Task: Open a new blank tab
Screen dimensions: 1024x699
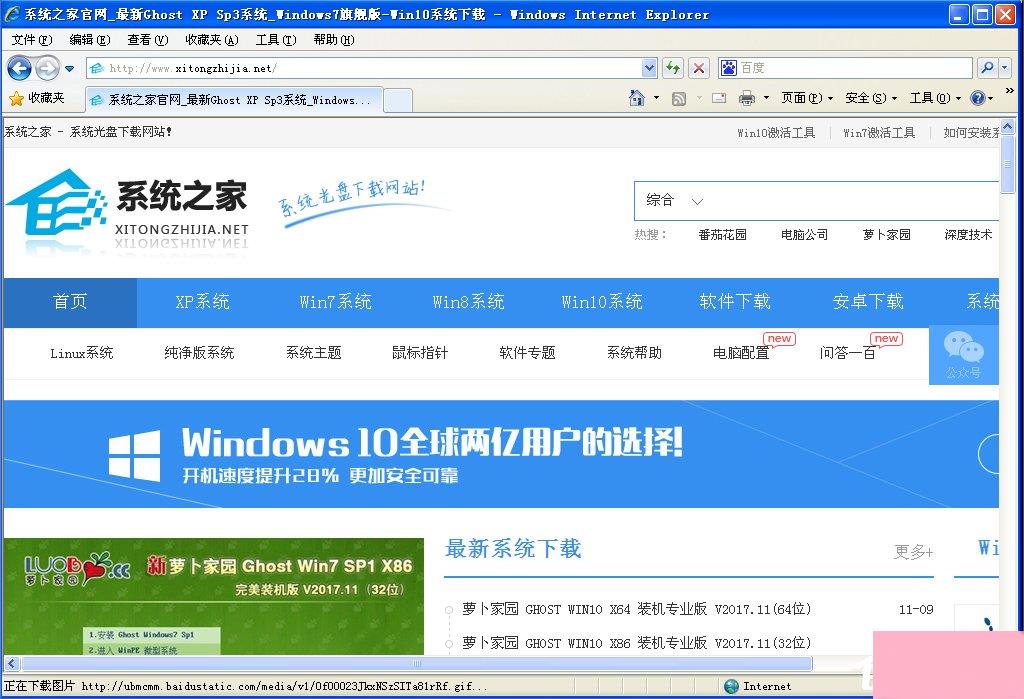Action: tap(398, 101)
